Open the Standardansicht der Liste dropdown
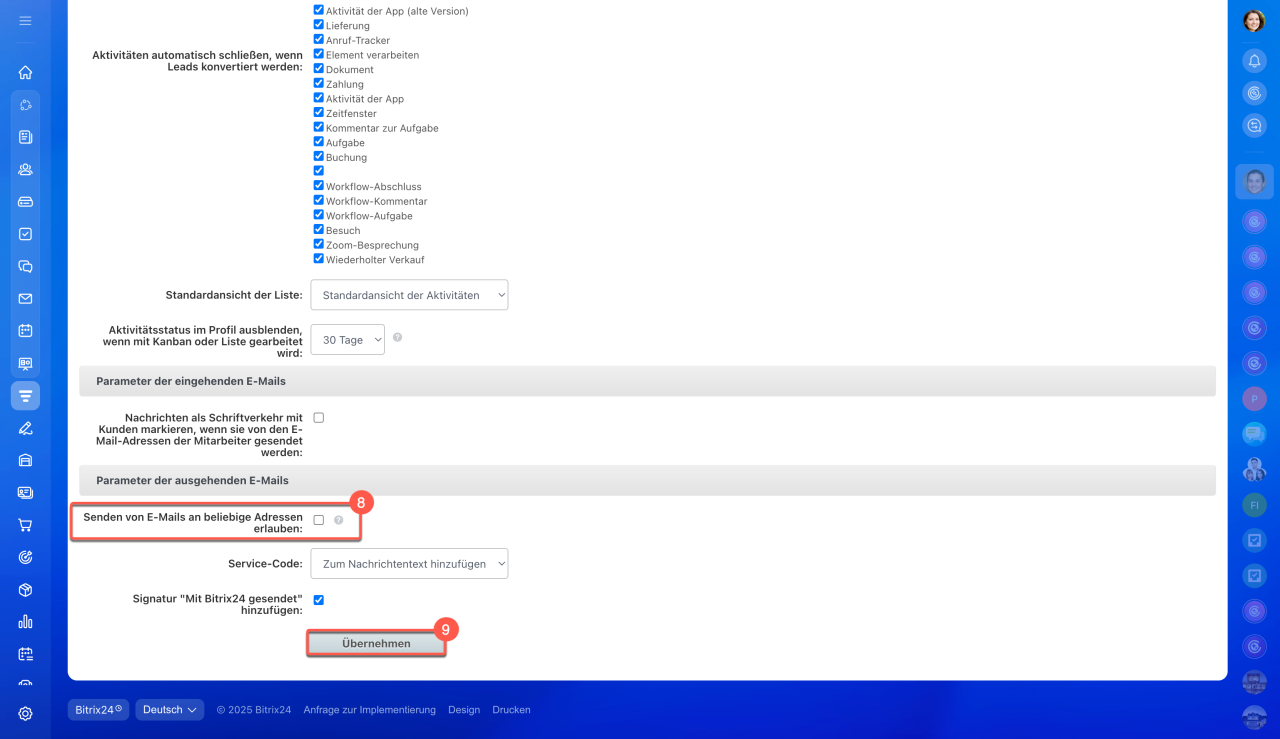 point(409,295)
